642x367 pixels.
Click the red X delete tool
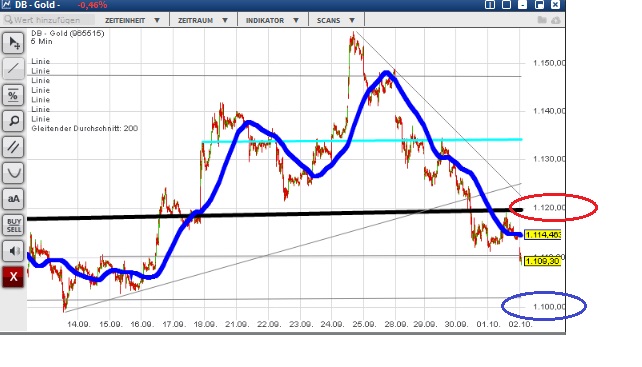14,277
